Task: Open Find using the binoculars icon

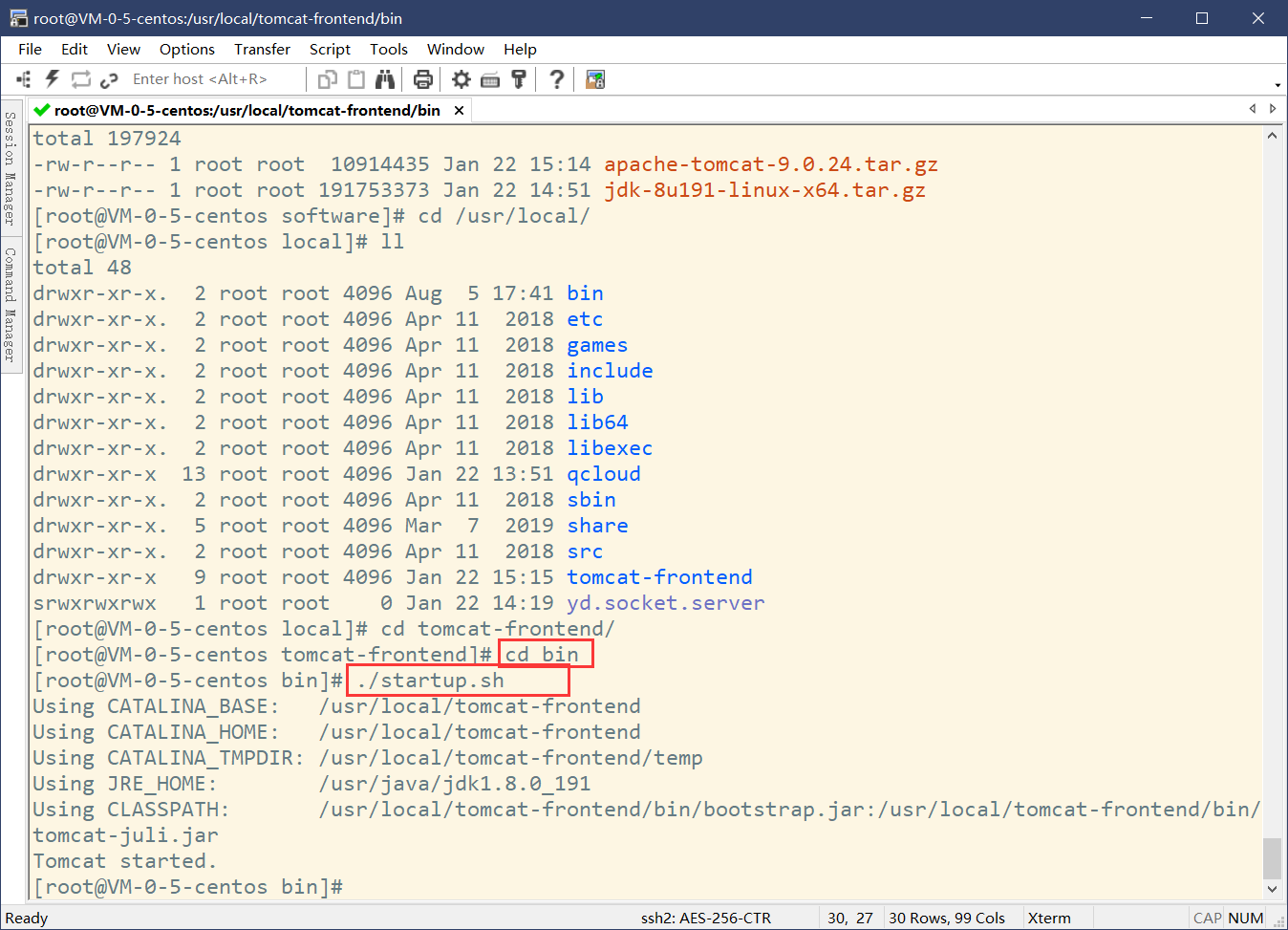Action: point(385,79)
